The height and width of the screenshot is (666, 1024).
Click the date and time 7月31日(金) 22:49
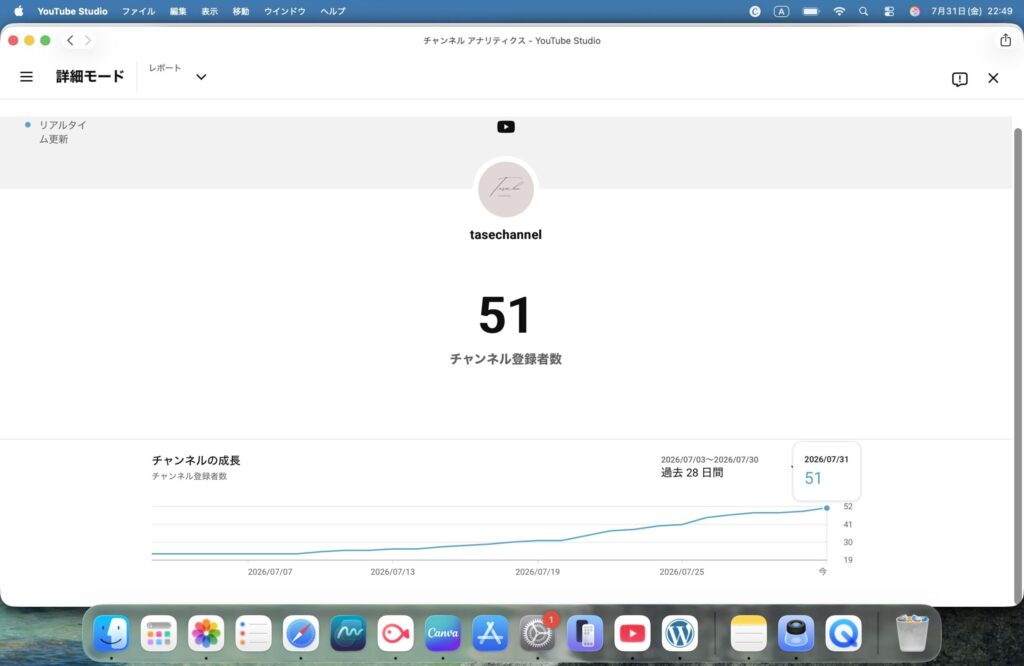(x=972, y=11)
